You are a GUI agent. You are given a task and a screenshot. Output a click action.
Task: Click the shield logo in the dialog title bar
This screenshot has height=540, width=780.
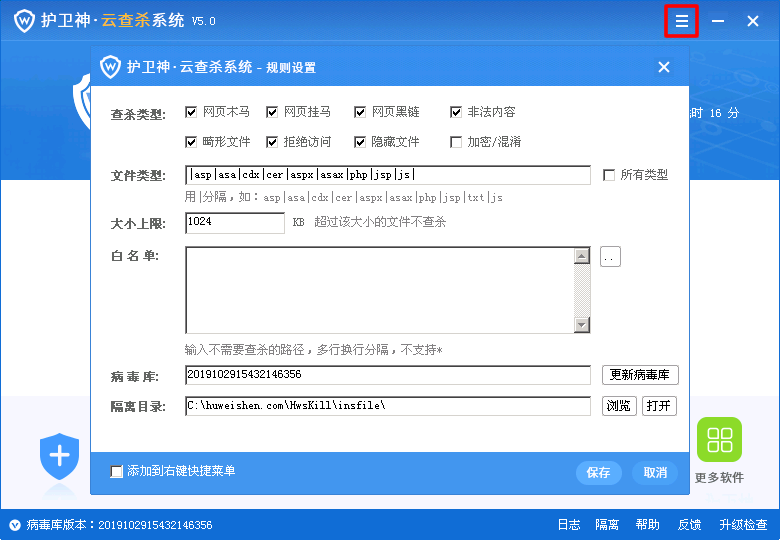(110, 67)
